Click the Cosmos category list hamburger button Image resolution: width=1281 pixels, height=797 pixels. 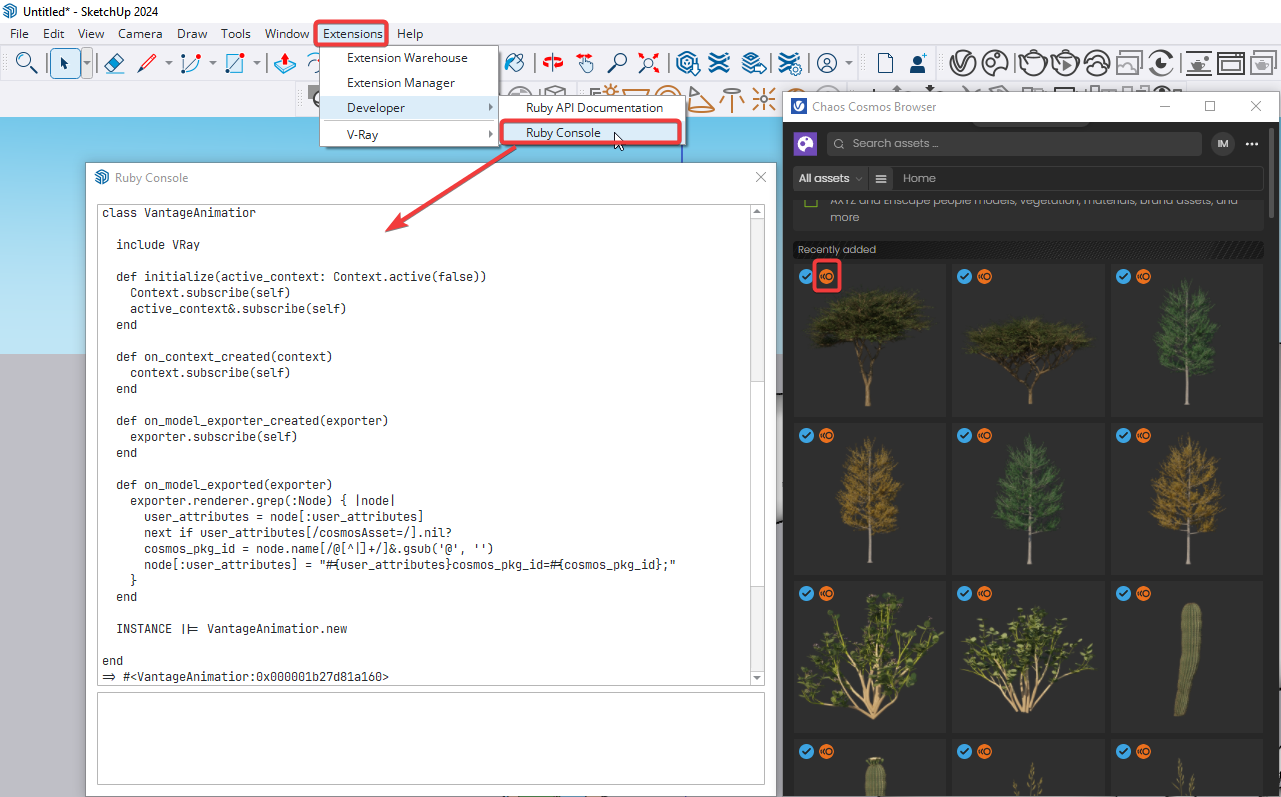(881, 179)
